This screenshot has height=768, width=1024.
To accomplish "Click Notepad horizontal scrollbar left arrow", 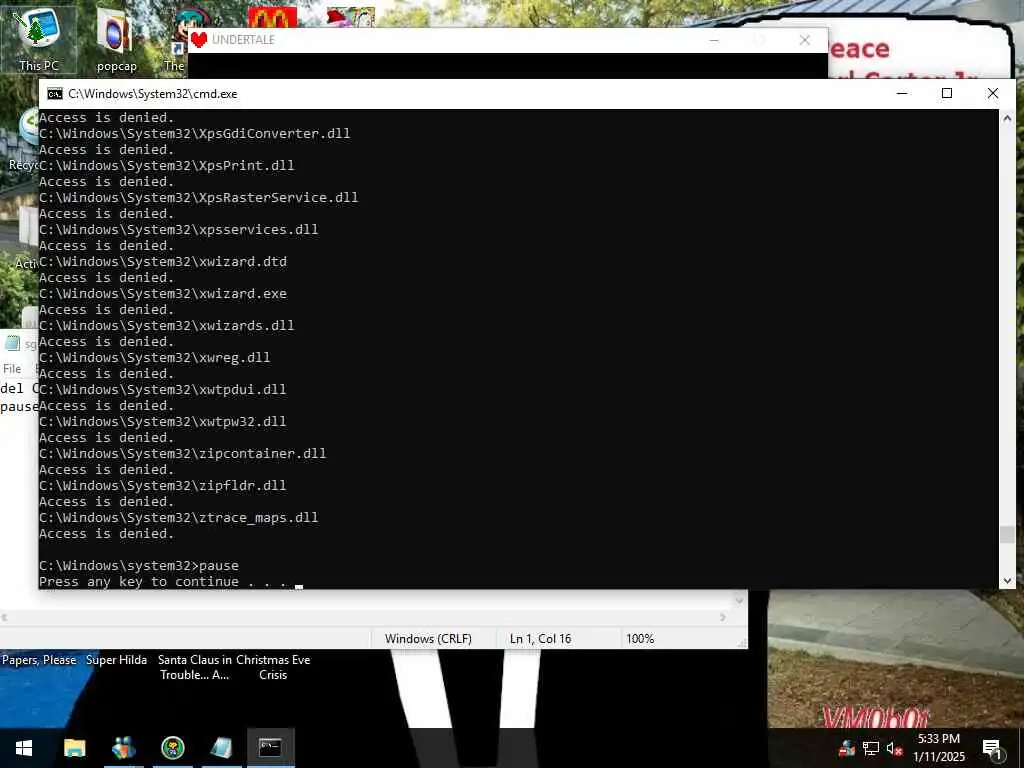I will tap(5, 617).
